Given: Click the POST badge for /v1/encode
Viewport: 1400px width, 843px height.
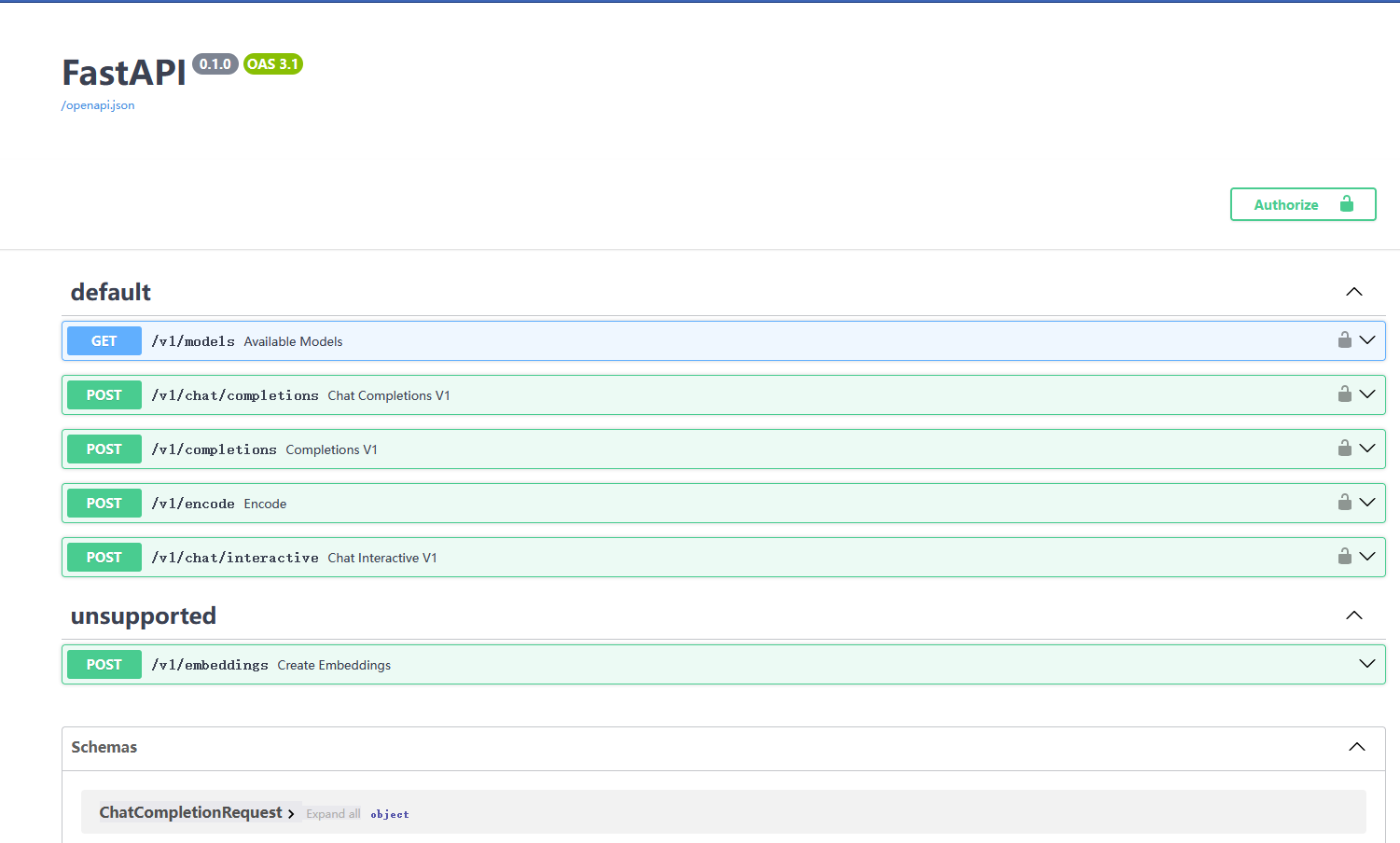Looking at the screenshot, I should coord(104,504).
